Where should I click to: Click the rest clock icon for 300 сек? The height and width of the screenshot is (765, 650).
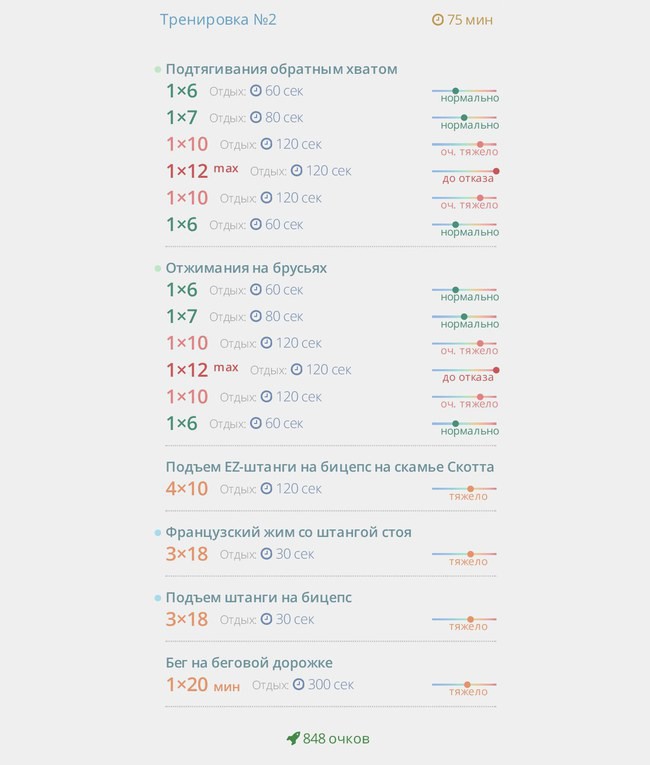tap(298, 684)
